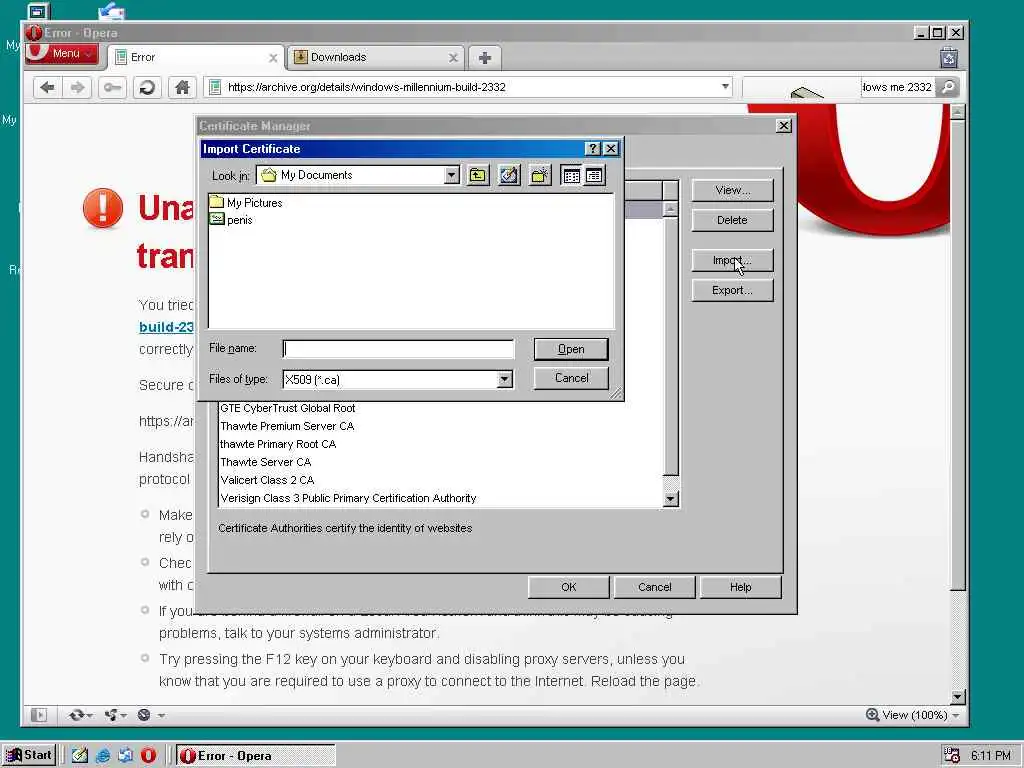1024x768 pixels.
Task: Click the search field reading 'ows me 2332'
Action: click(x=897, y=87)
